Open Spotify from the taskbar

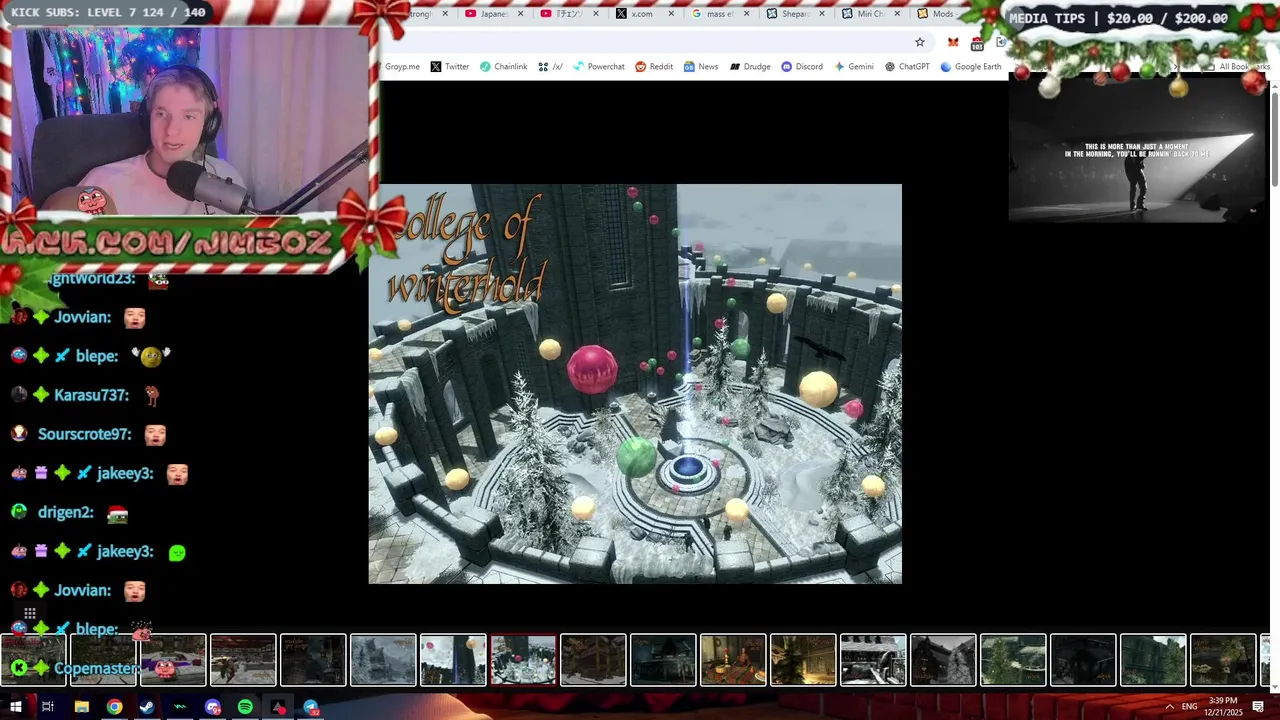pyautogui.click(x=246, y=707)
